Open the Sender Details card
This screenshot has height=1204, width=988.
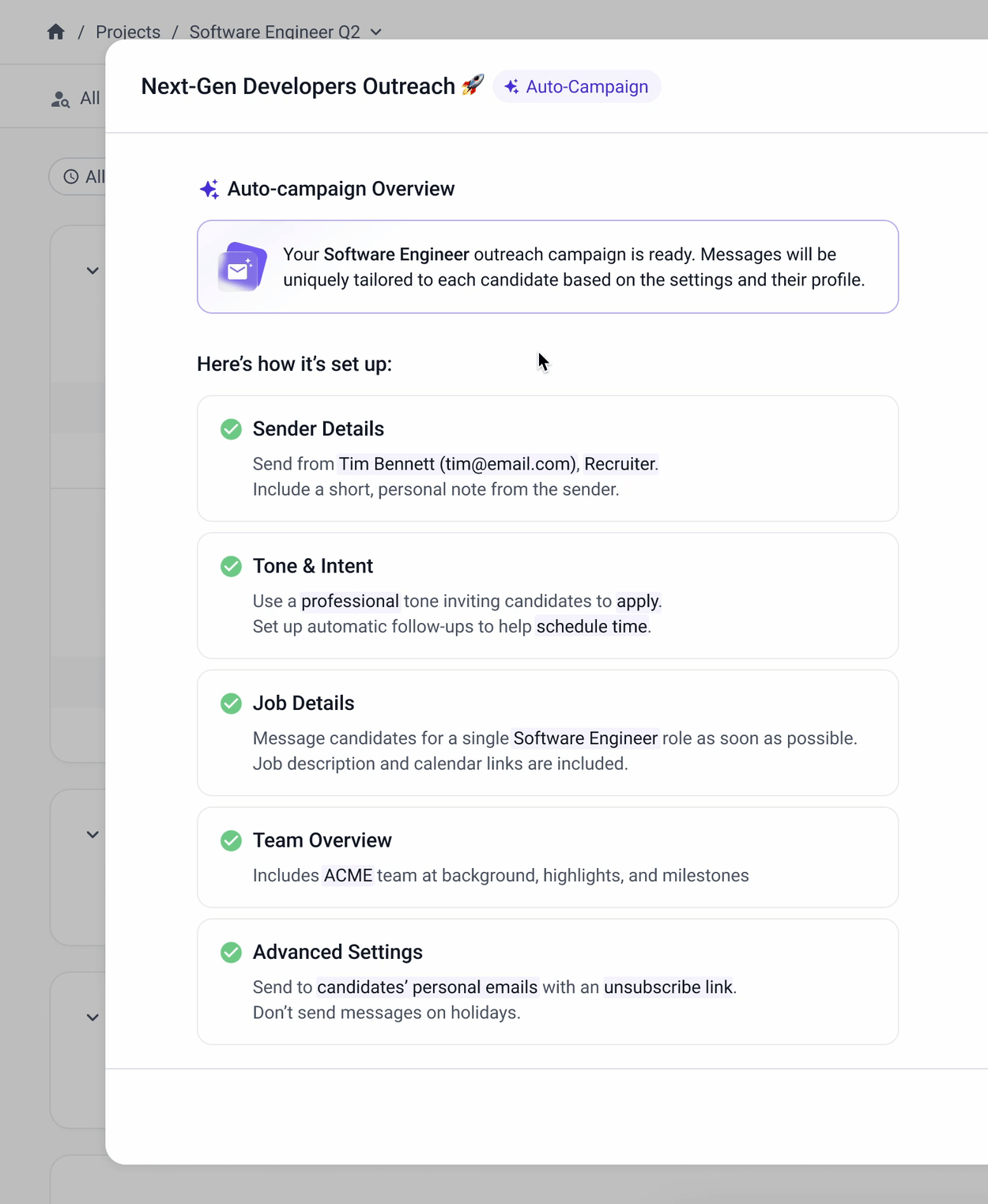coord(547,459)
